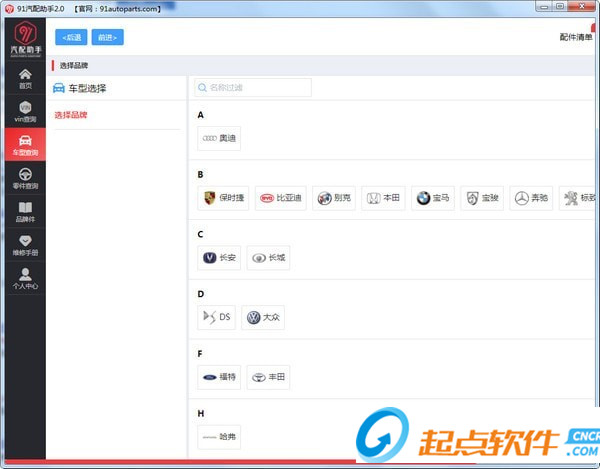Click 选择品牌 breadcrumb in gray bar
Screen dimensions: 600x469
74,65
